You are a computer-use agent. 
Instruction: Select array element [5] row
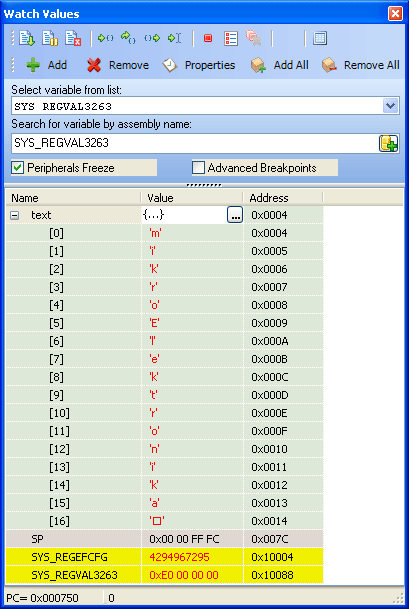tap(164, 323)
